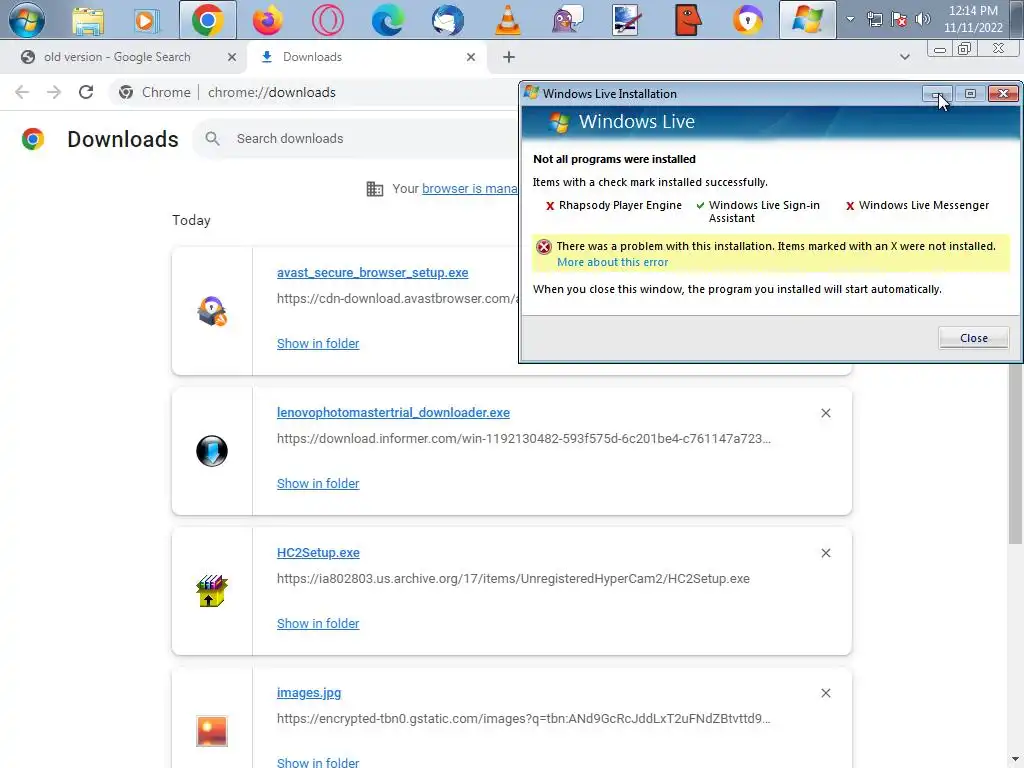
Task: Open Windows Explorer from taskbar
Action: click(x=88, y=20)
